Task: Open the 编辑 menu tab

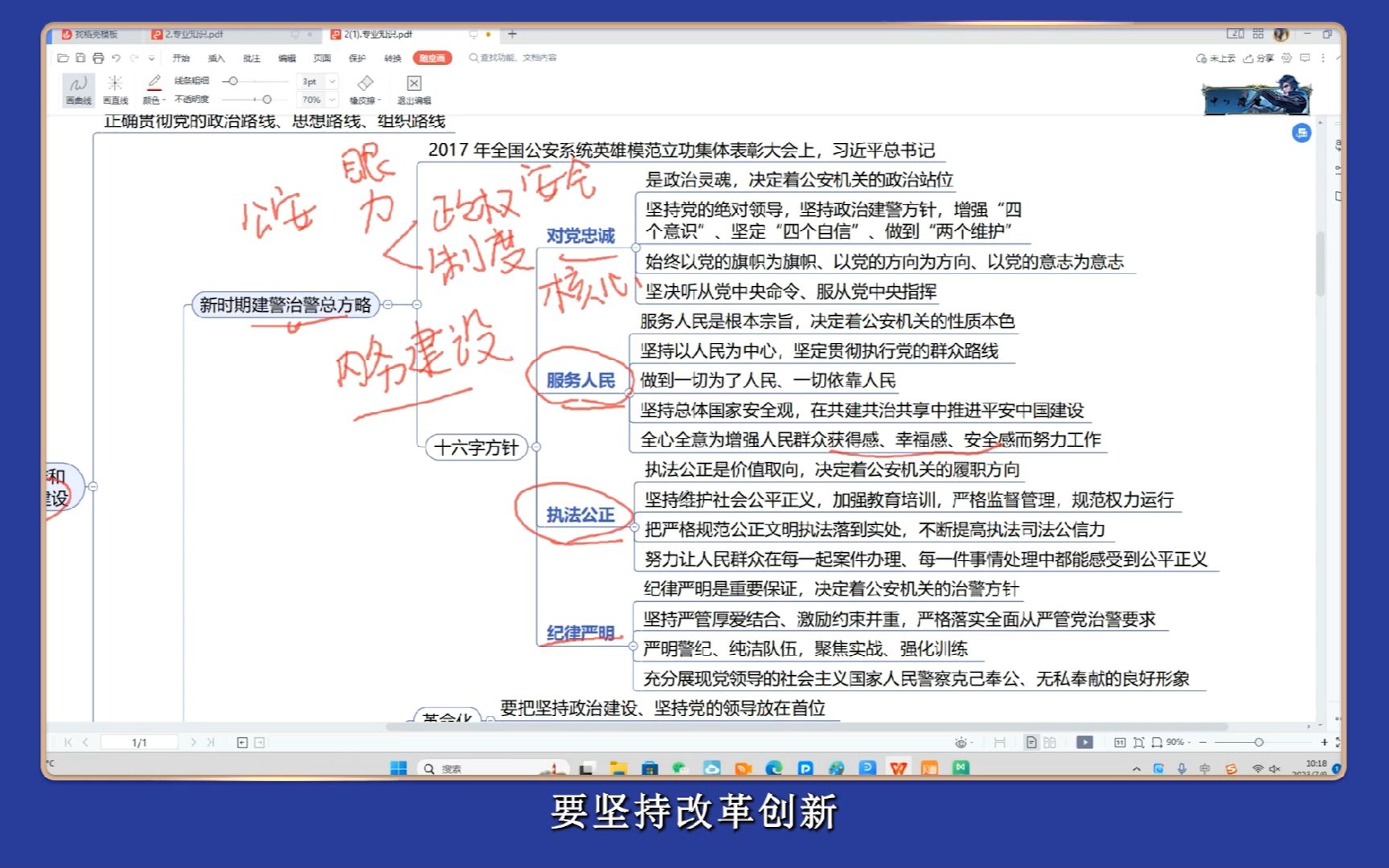Action: [287, 58]
